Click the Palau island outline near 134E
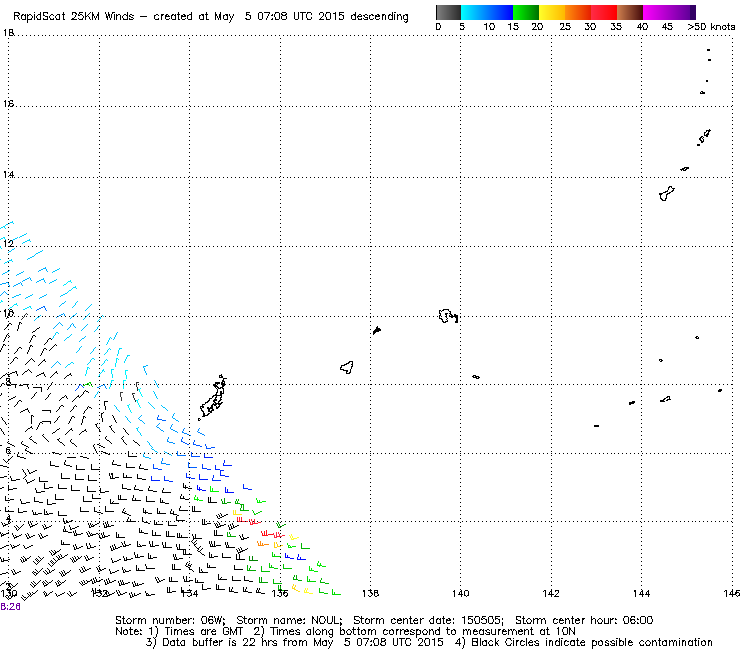 coord(213,397)
